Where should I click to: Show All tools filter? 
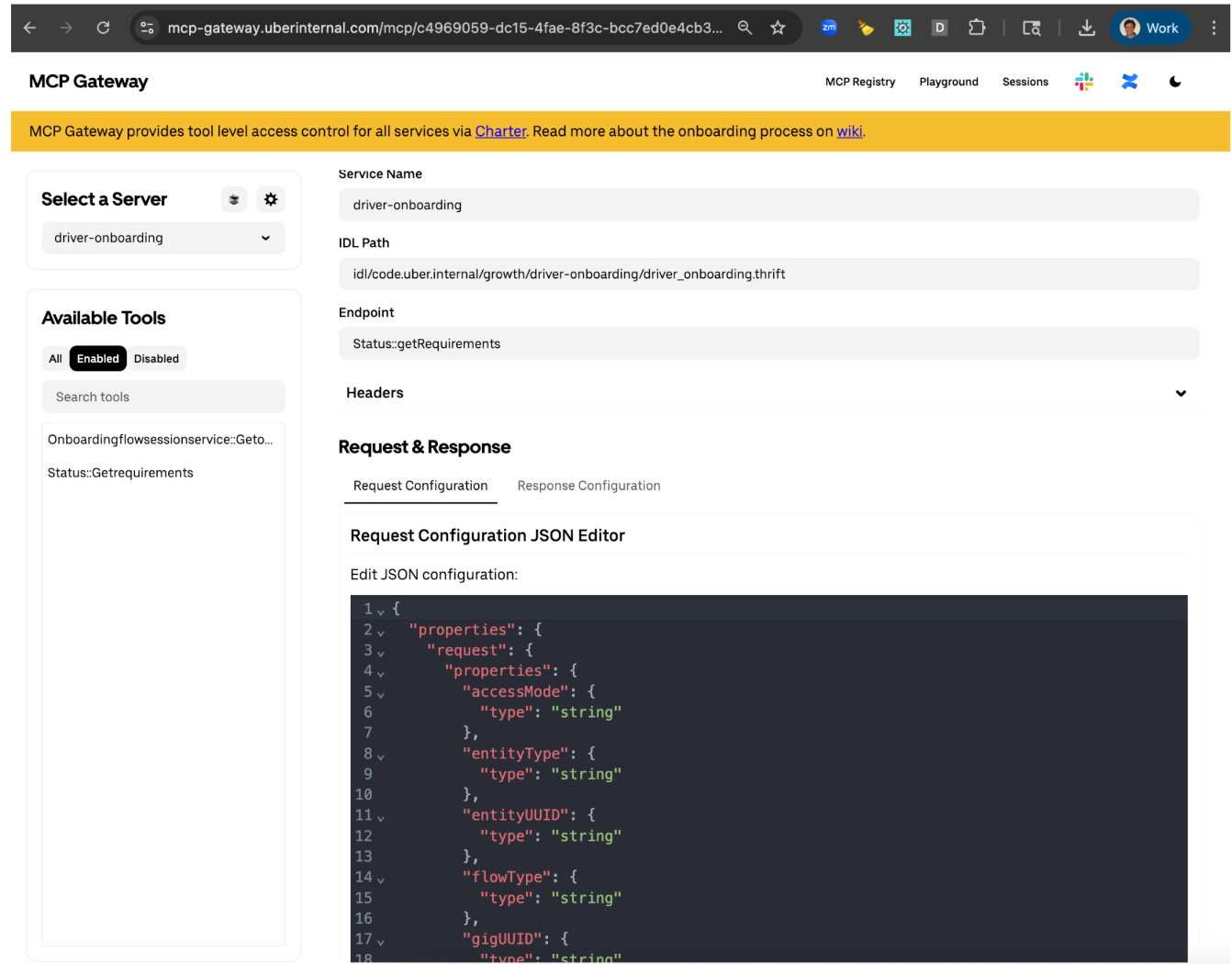pyautogui.click(x=55, y=359)
